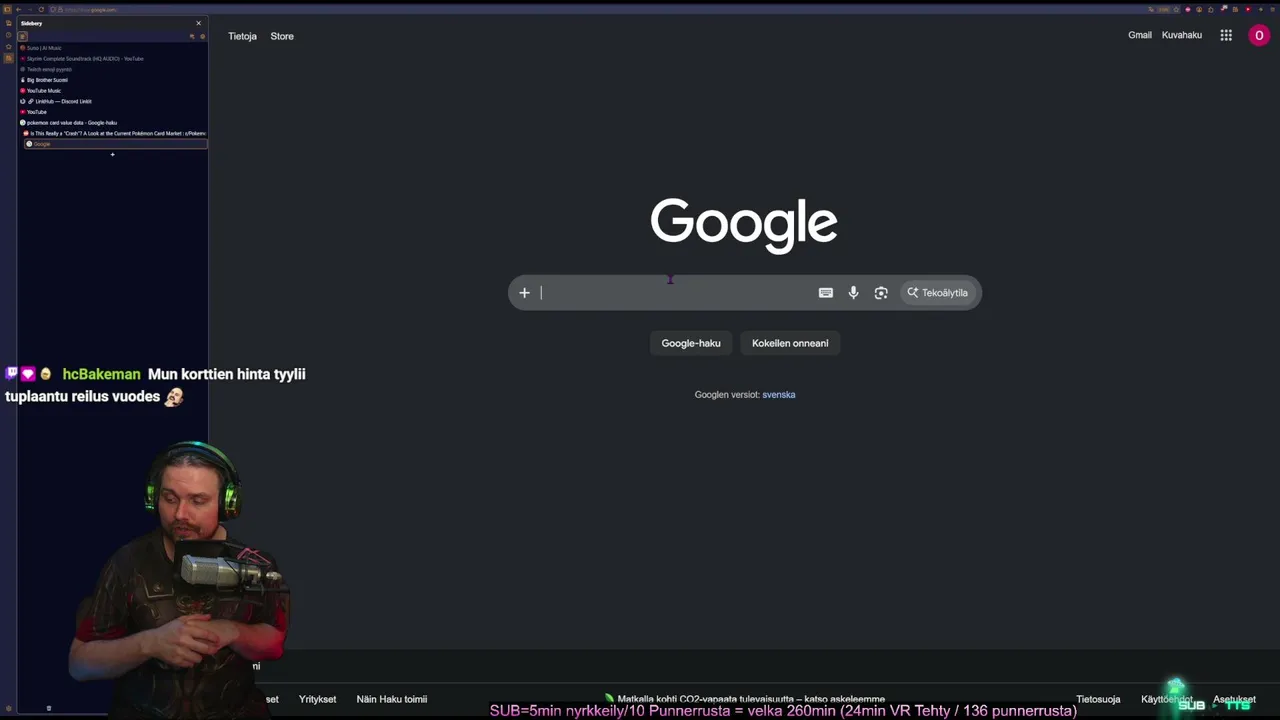This screenshot has height=720, width=1280.
Task: Open the Gmail link
Action: (x=1140, y=35)
